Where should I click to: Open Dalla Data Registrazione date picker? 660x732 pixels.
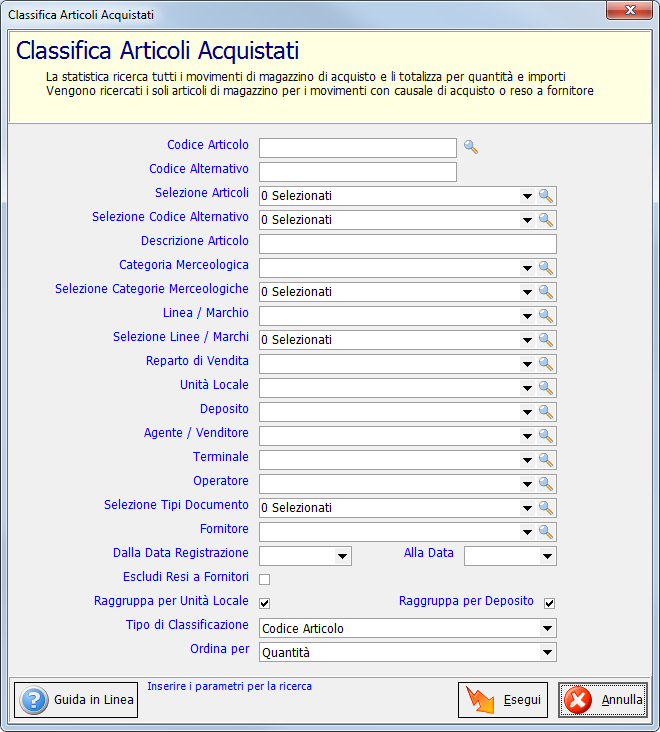342,556
